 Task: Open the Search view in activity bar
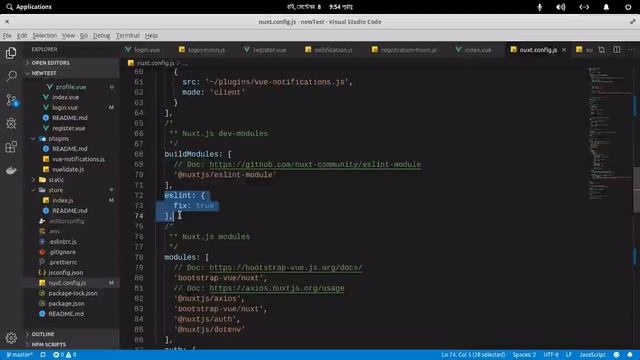[11, 76]
